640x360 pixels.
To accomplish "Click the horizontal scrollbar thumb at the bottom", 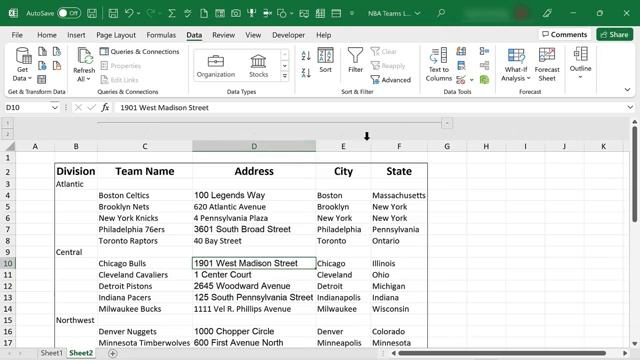I will tap(502, 353).
